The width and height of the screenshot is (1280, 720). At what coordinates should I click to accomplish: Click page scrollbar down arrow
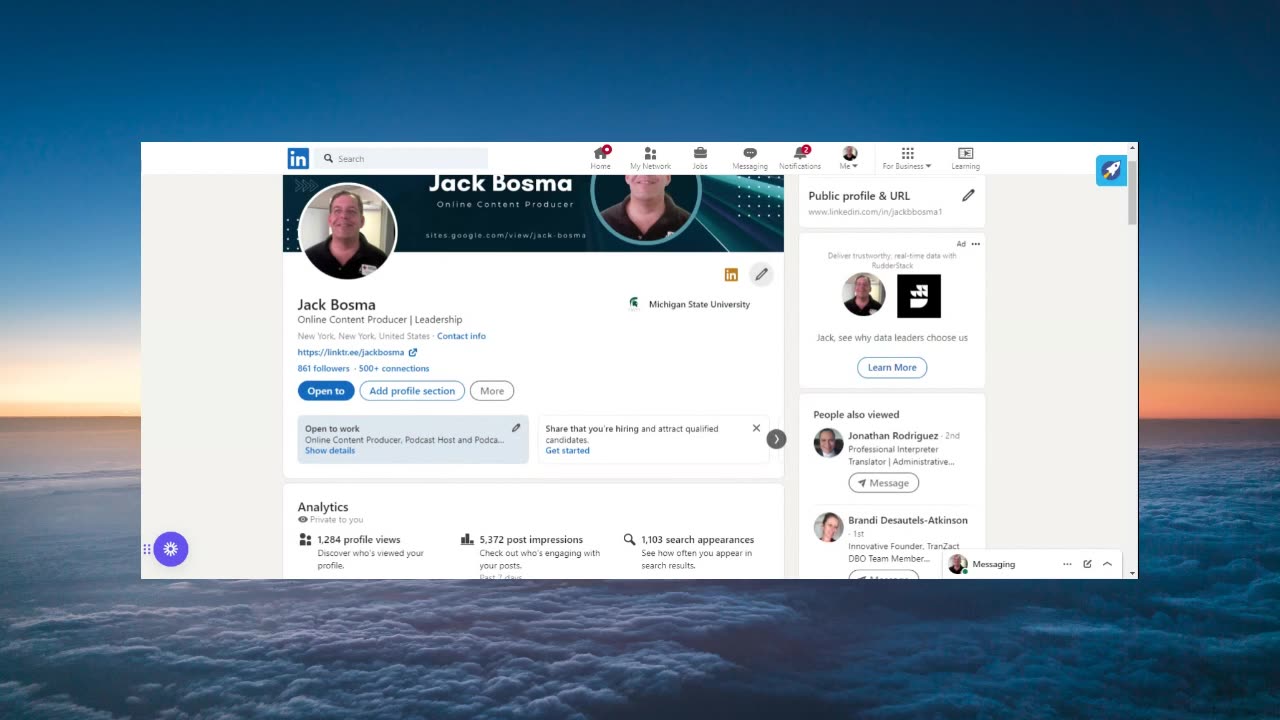(1132, 573)
